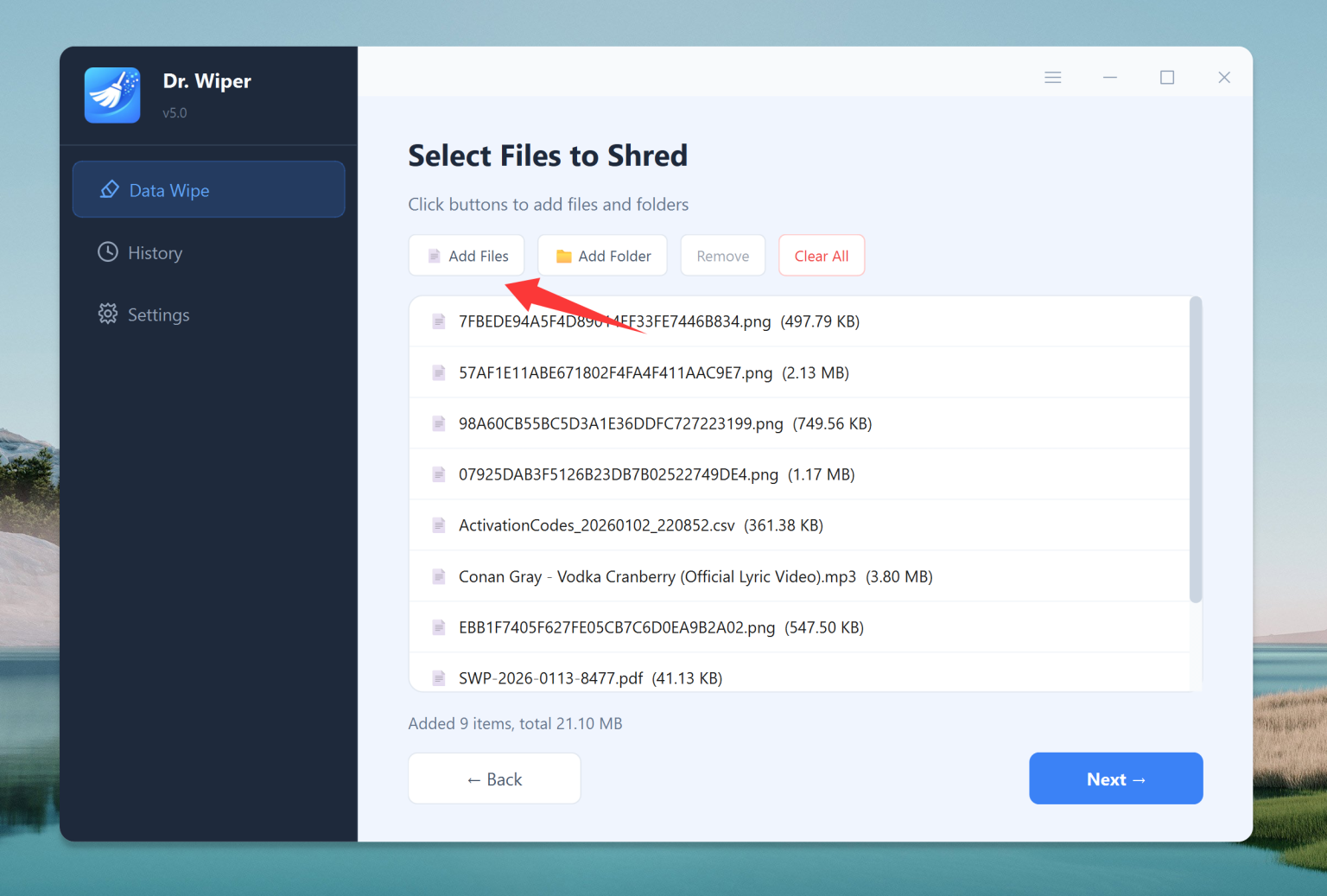
Task: Click the Dr. Wiper broom app logo
Action: click(x=111, y=95)
